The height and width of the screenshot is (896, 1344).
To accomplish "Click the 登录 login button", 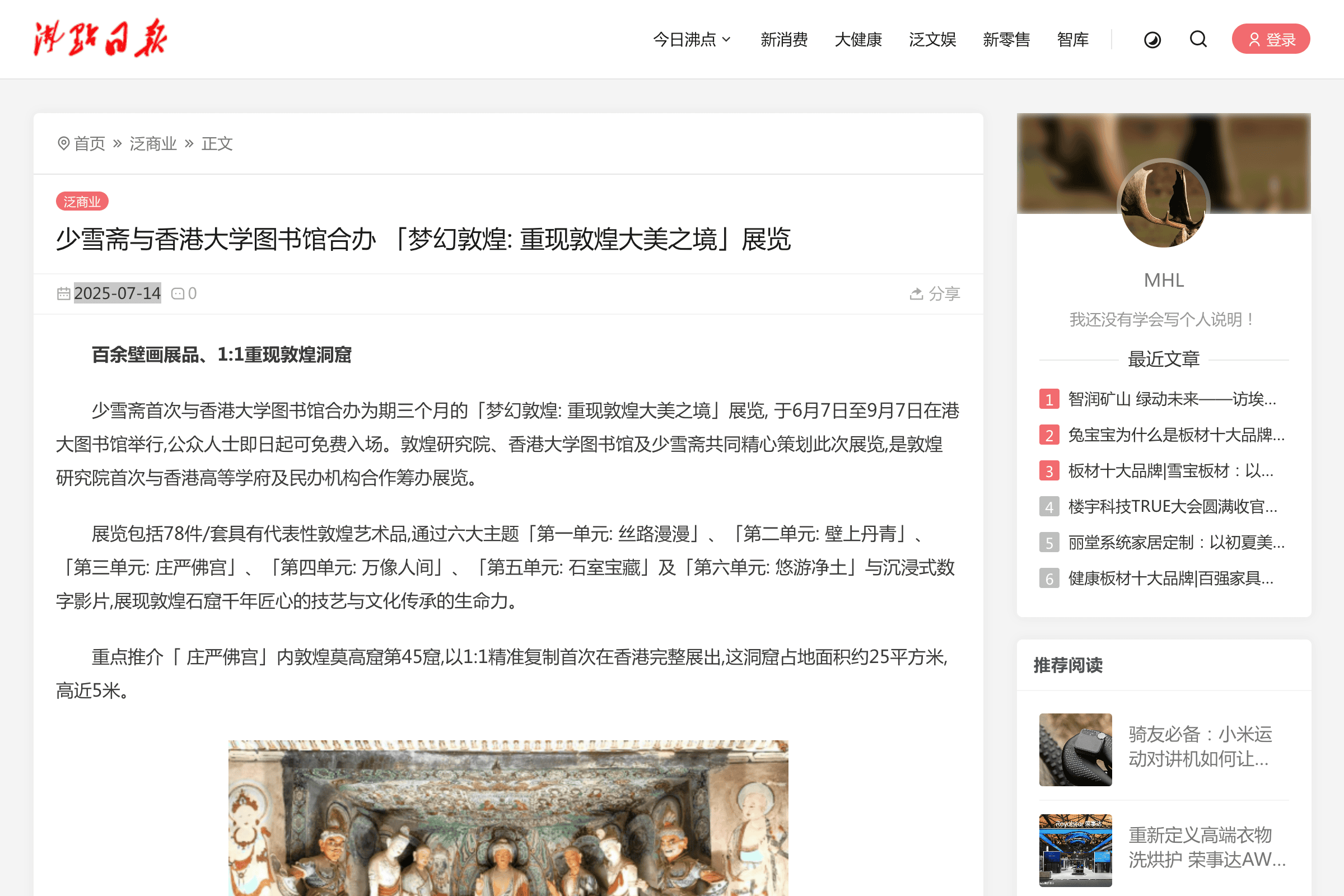I will [1270, 39].
